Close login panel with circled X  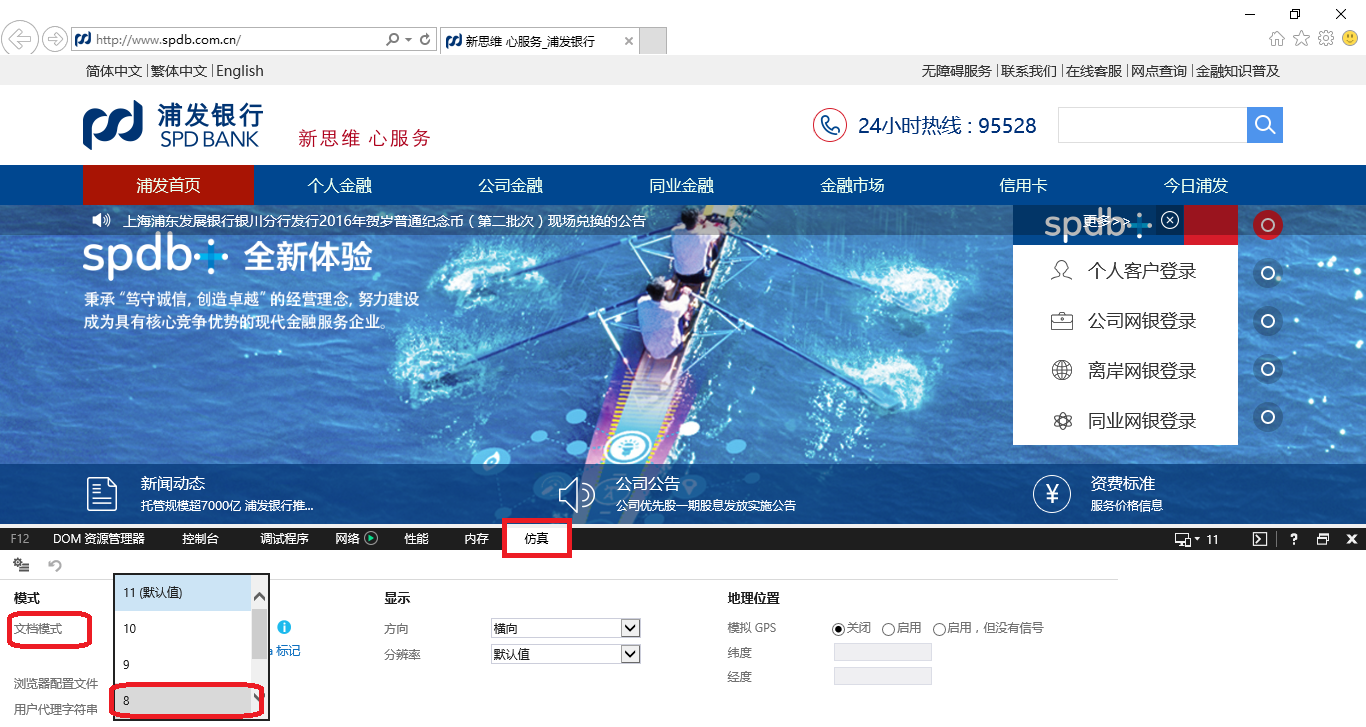pyautogui.click(x=1170, y=220)
